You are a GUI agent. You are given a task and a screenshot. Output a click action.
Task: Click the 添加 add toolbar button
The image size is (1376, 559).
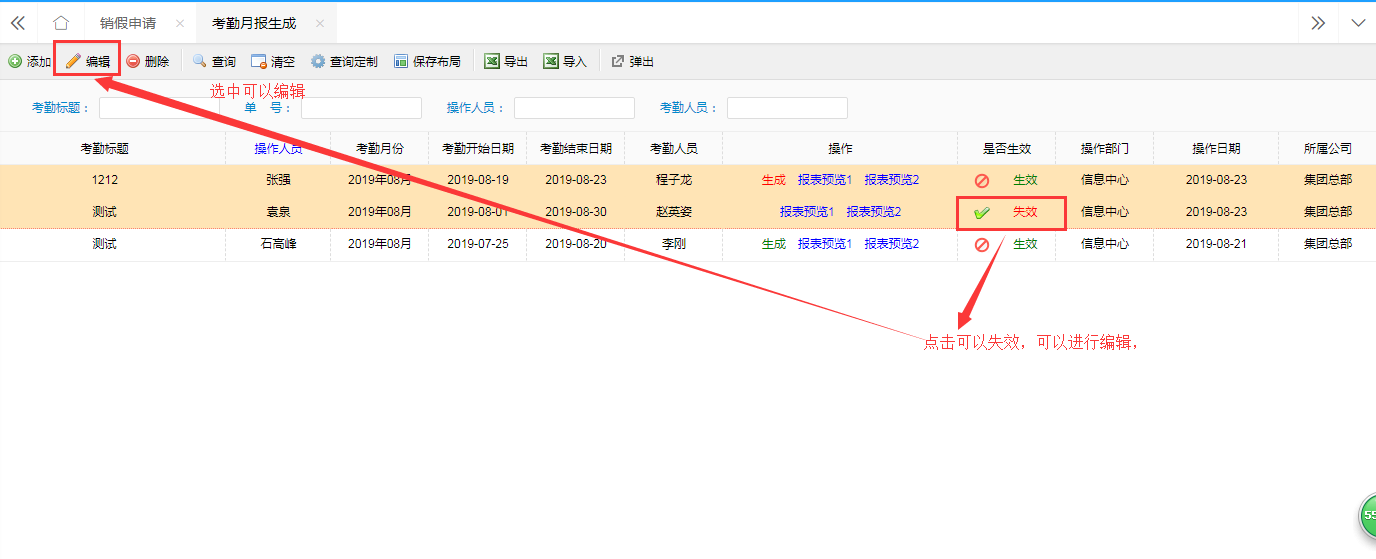click(x=29, y=61)
